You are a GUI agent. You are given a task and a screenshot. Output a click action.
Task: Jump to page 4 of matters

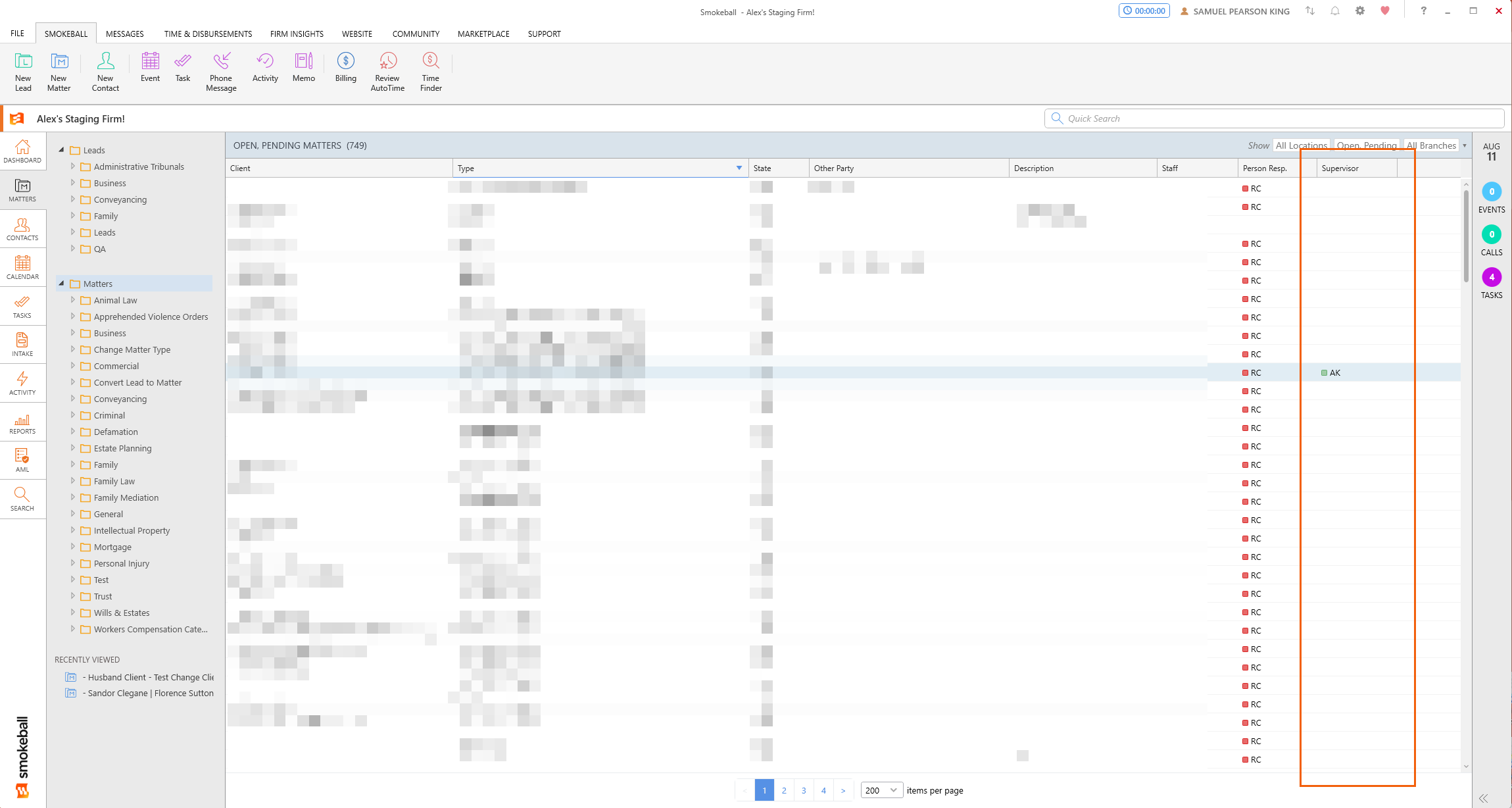tap(823, 790)
